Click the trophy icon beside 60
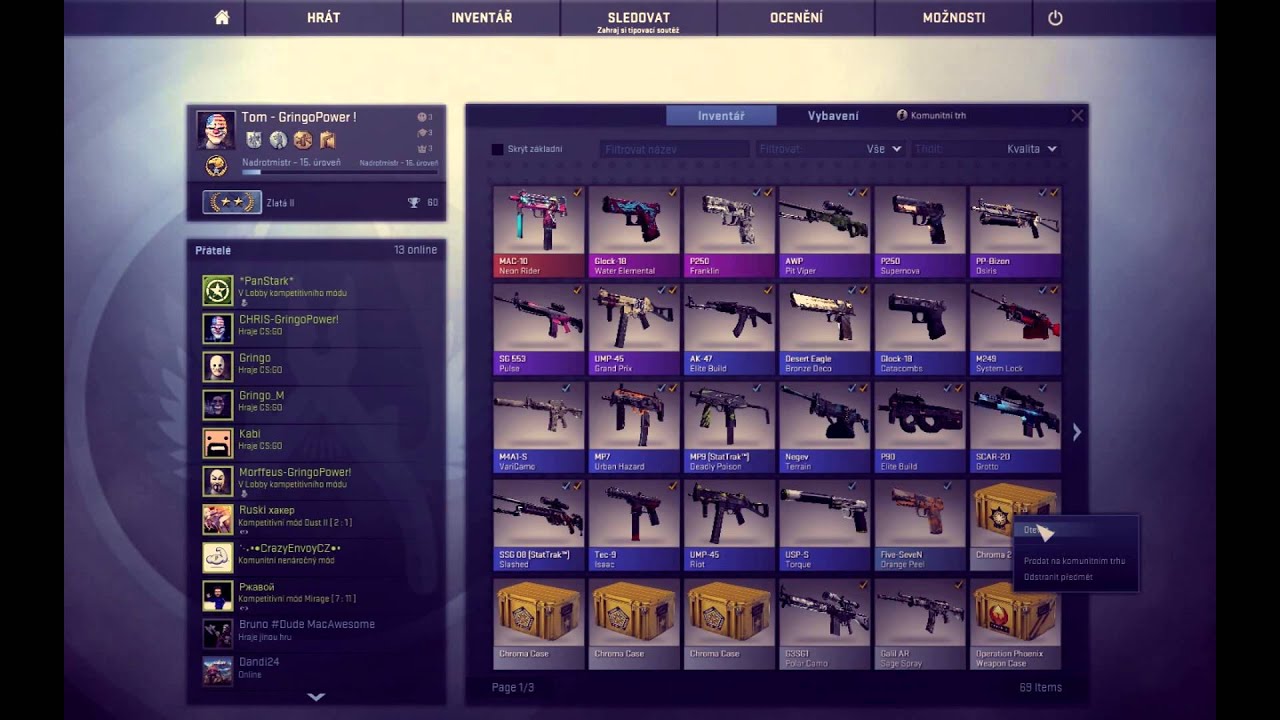The height and width of the screenshot is (720, 1280). click(x=413, y=202)
